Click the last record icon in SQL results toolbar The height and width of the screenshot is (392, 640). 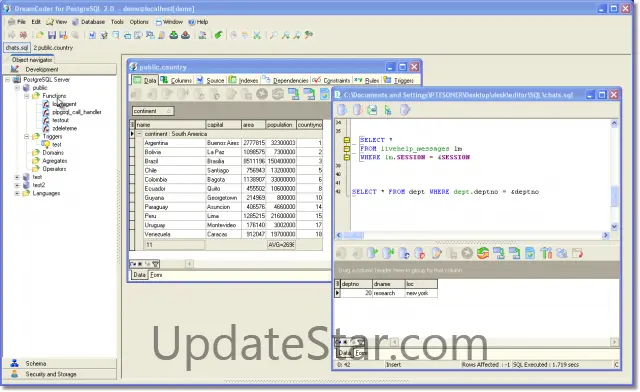pyautogui.click(x=388, y=253)
